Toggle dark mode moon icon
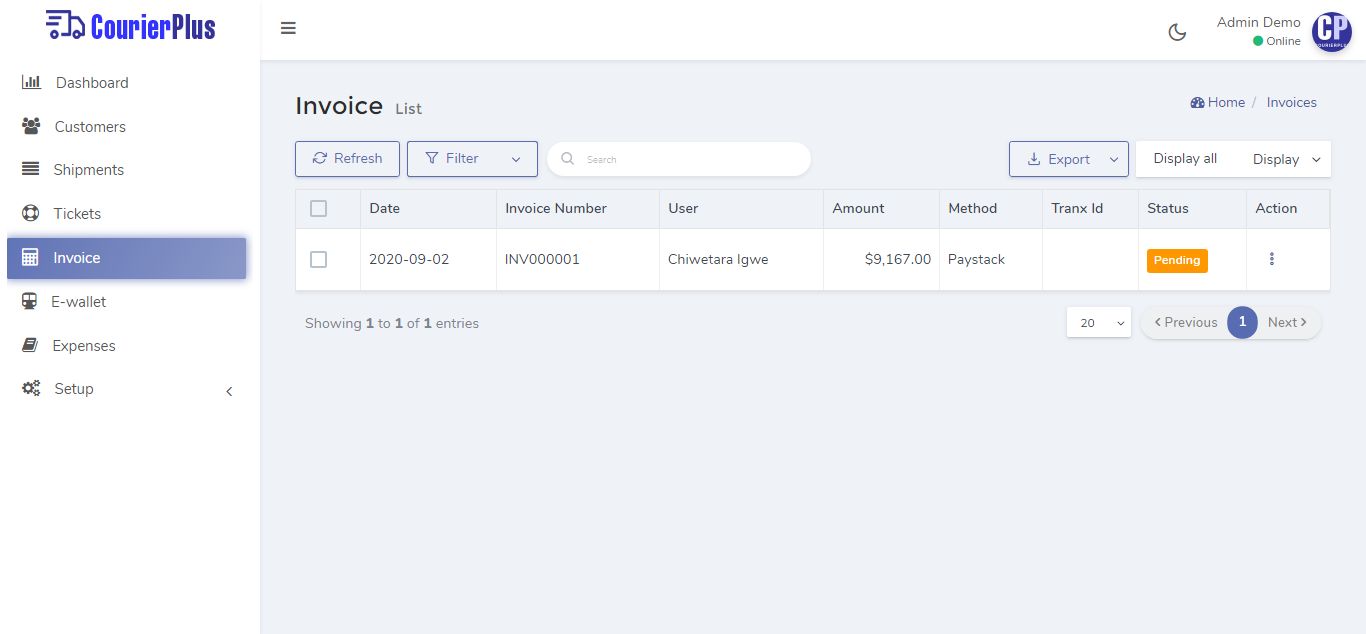Viewport: 1366px width, 634px height. 1177,32
